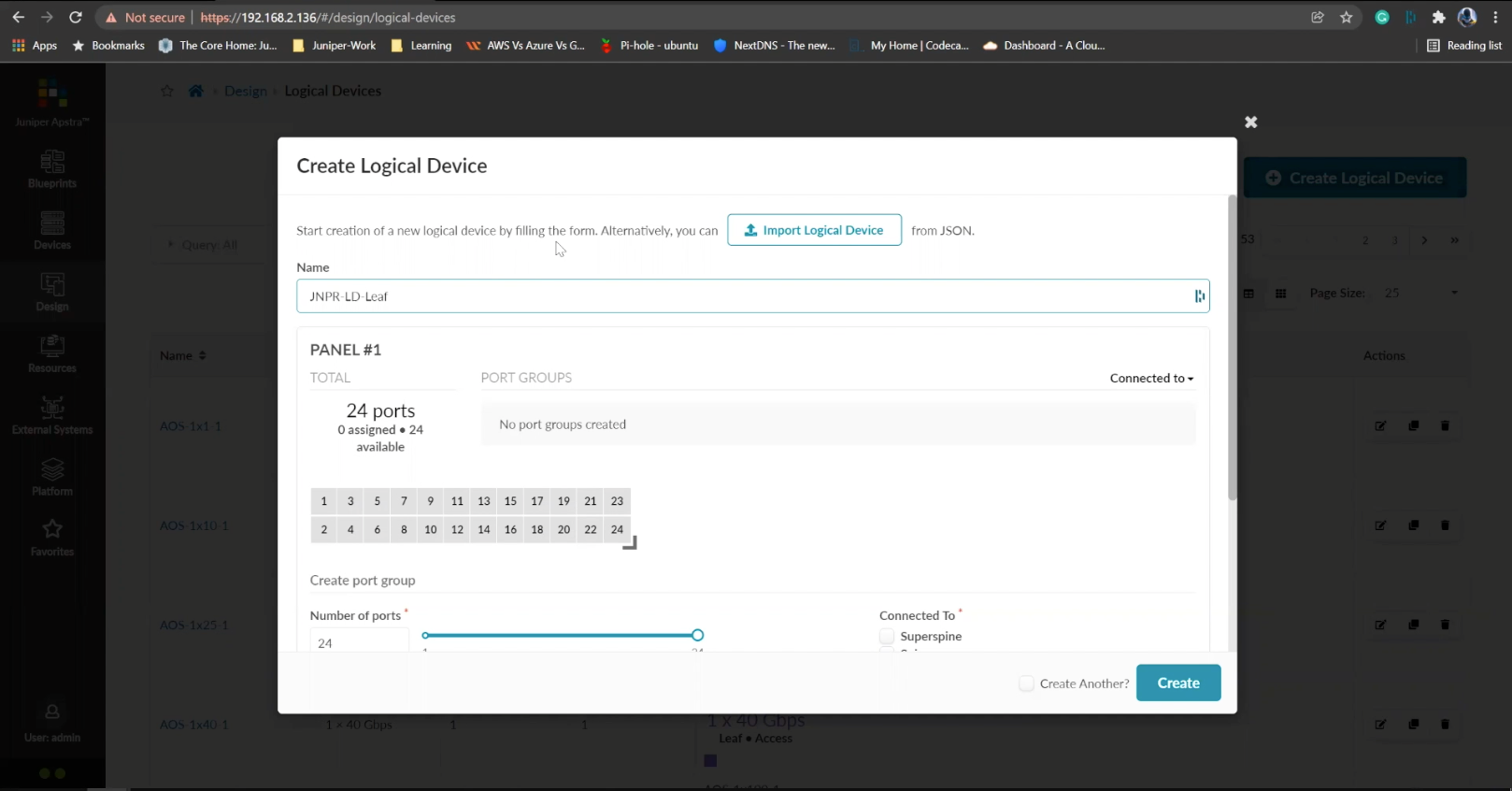The width and height of the screenshot is (1512, 791).
Task: Focus the Name input field
Action: (x=752, y=296)
